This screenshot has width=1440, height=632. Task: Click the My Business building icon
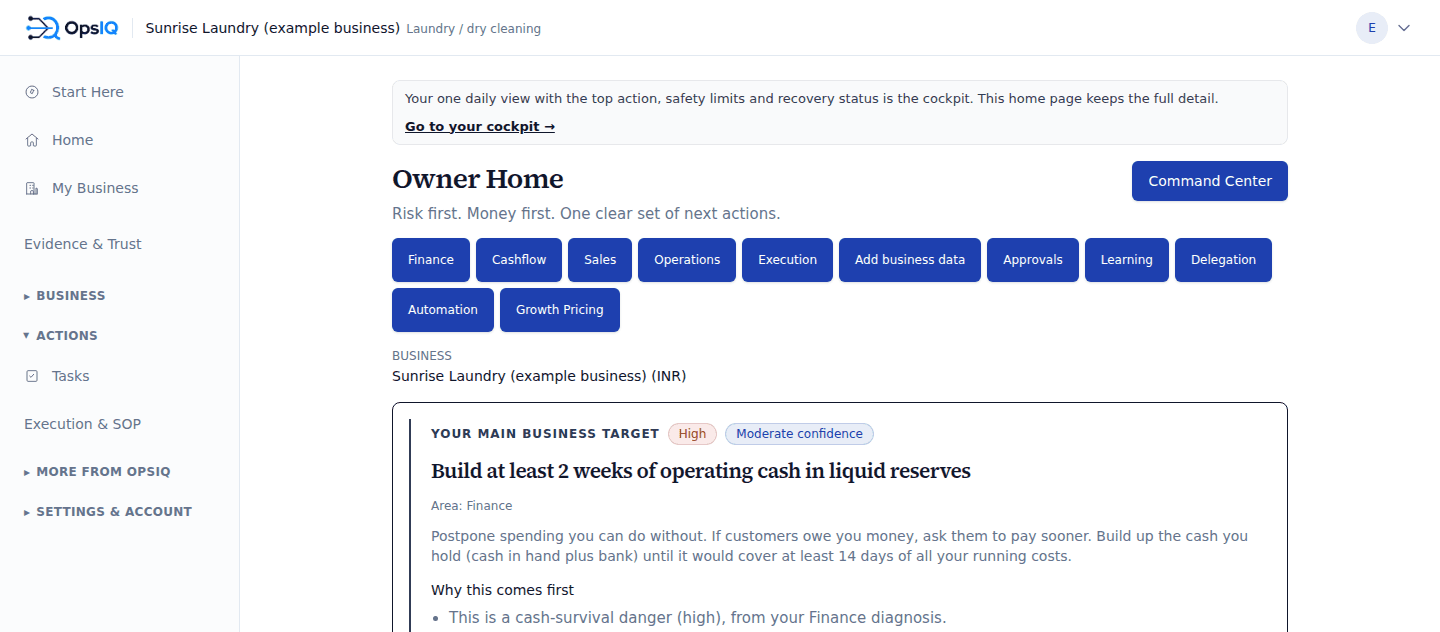(32, 188)
